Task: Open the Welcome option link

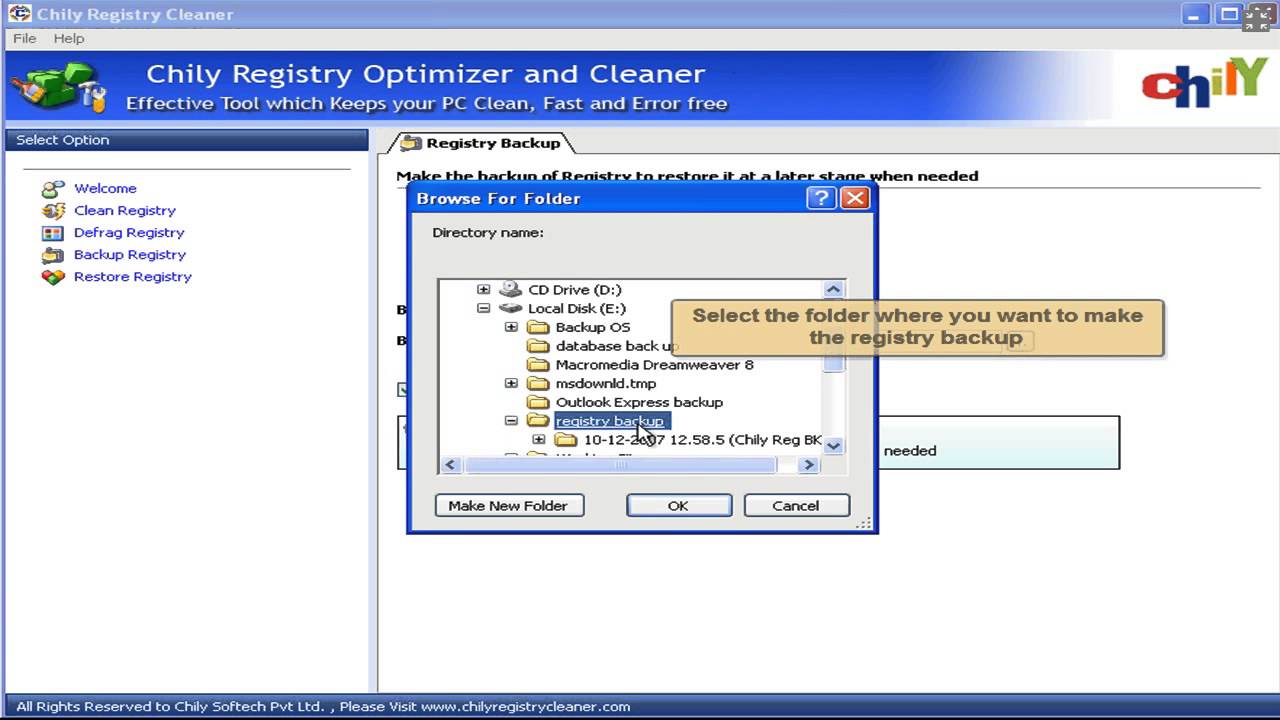Action: tap(105, 188)
